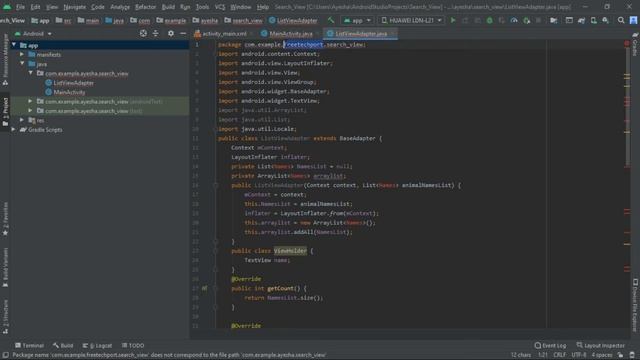
Task: Expand the res folder
Action: coord(22,120)
